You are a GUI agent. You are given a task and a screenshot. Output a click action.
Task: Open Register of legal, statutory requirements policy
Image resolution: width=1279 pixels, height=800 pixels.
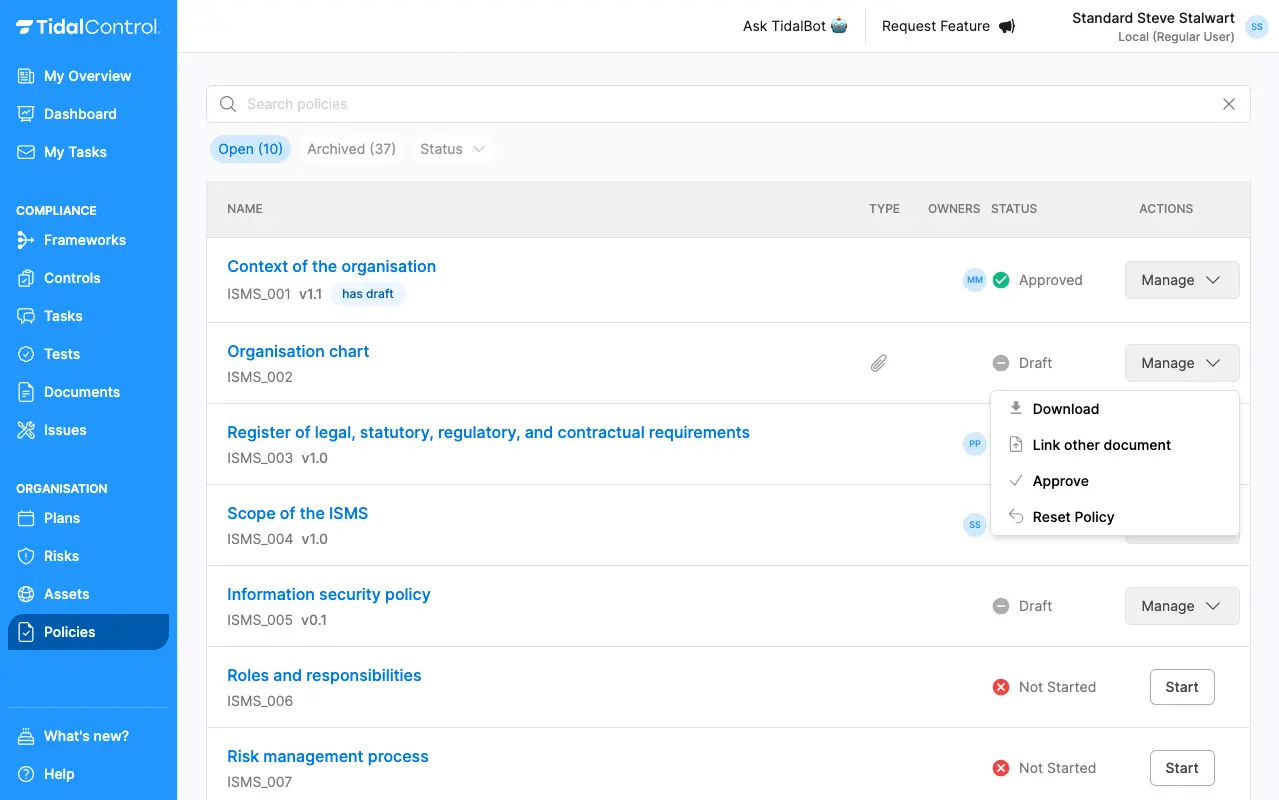pyautogui.click(x=488, y=432)
